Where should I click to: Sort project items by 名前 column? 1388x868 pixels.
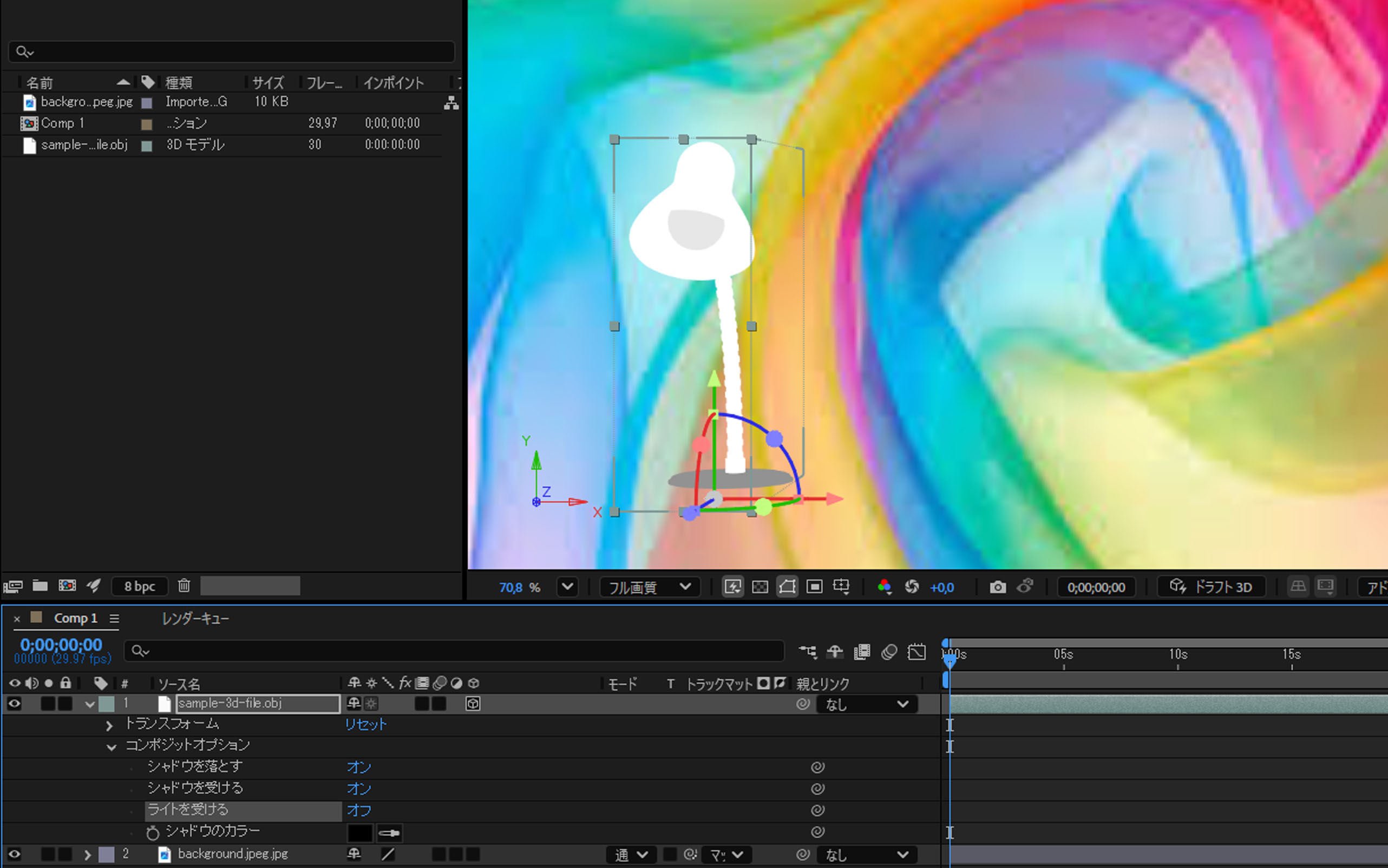coord(40,83)
